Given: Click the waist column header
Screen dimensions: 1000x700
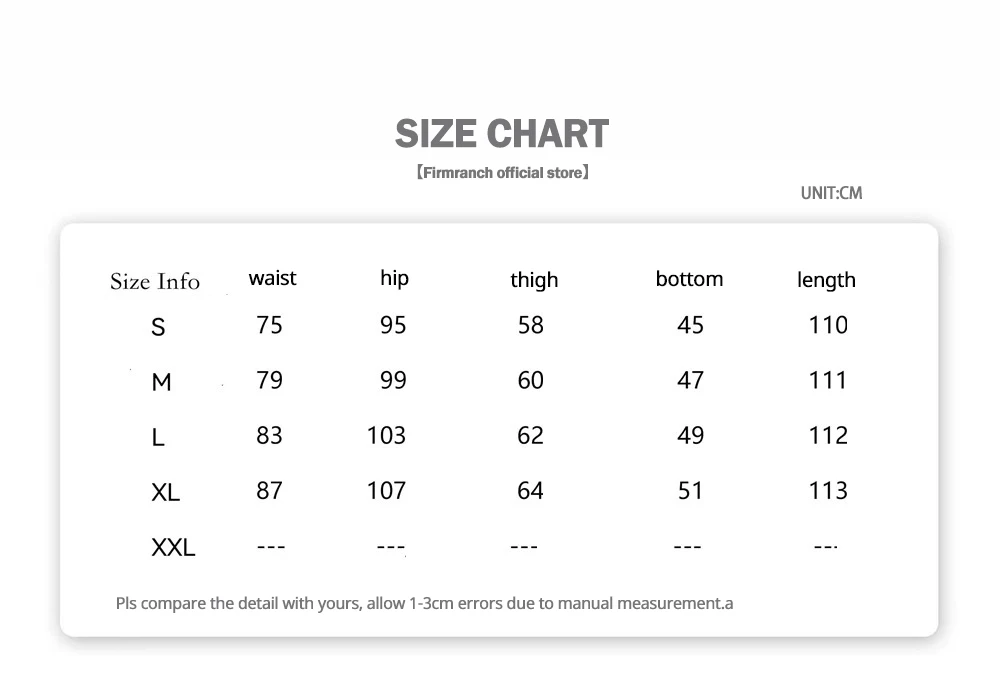Looking at the screenshot, I should pyautogui.click(x=272, y=278).
